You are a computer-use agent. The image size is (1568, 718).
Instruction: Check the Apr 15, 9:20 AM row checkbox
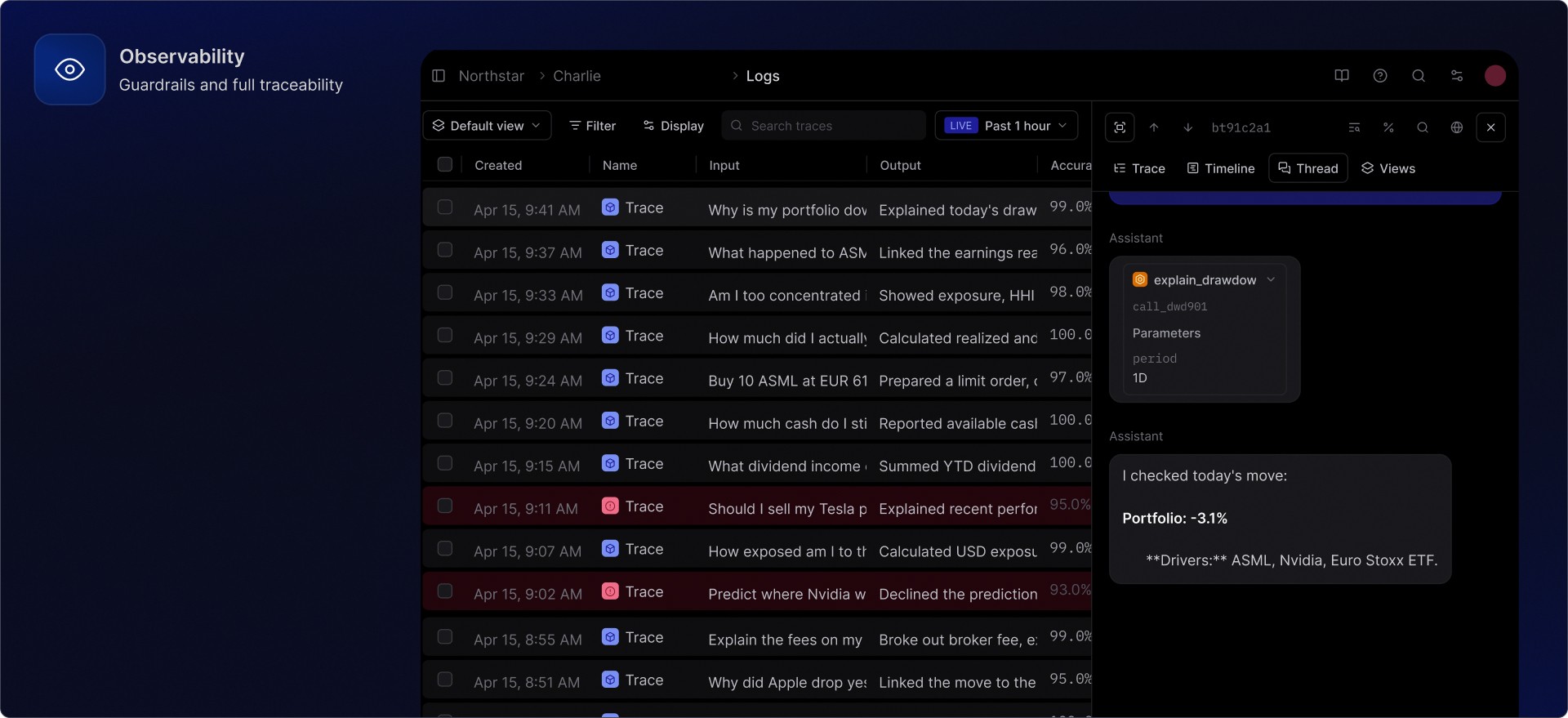(x=445, y=421)
